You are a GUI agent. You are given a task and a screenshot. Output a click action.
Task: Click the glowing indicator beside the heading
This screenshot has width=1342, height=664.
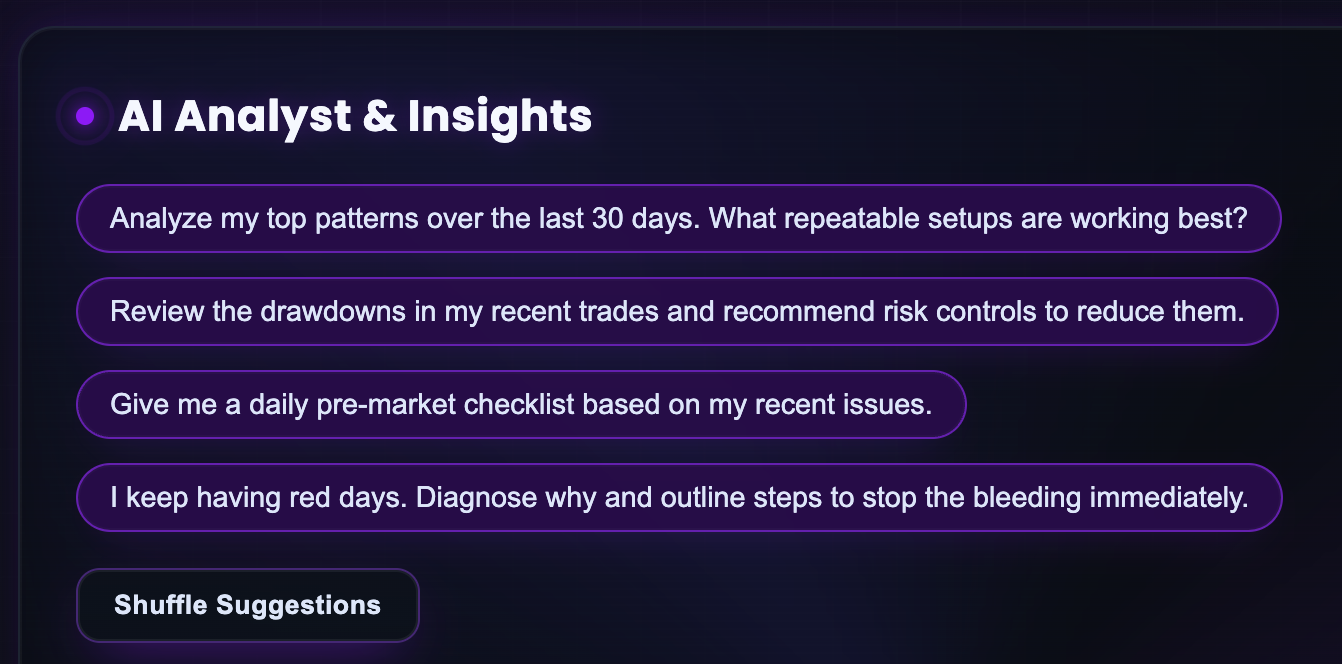pyautogui.click(x=84, y=115)
